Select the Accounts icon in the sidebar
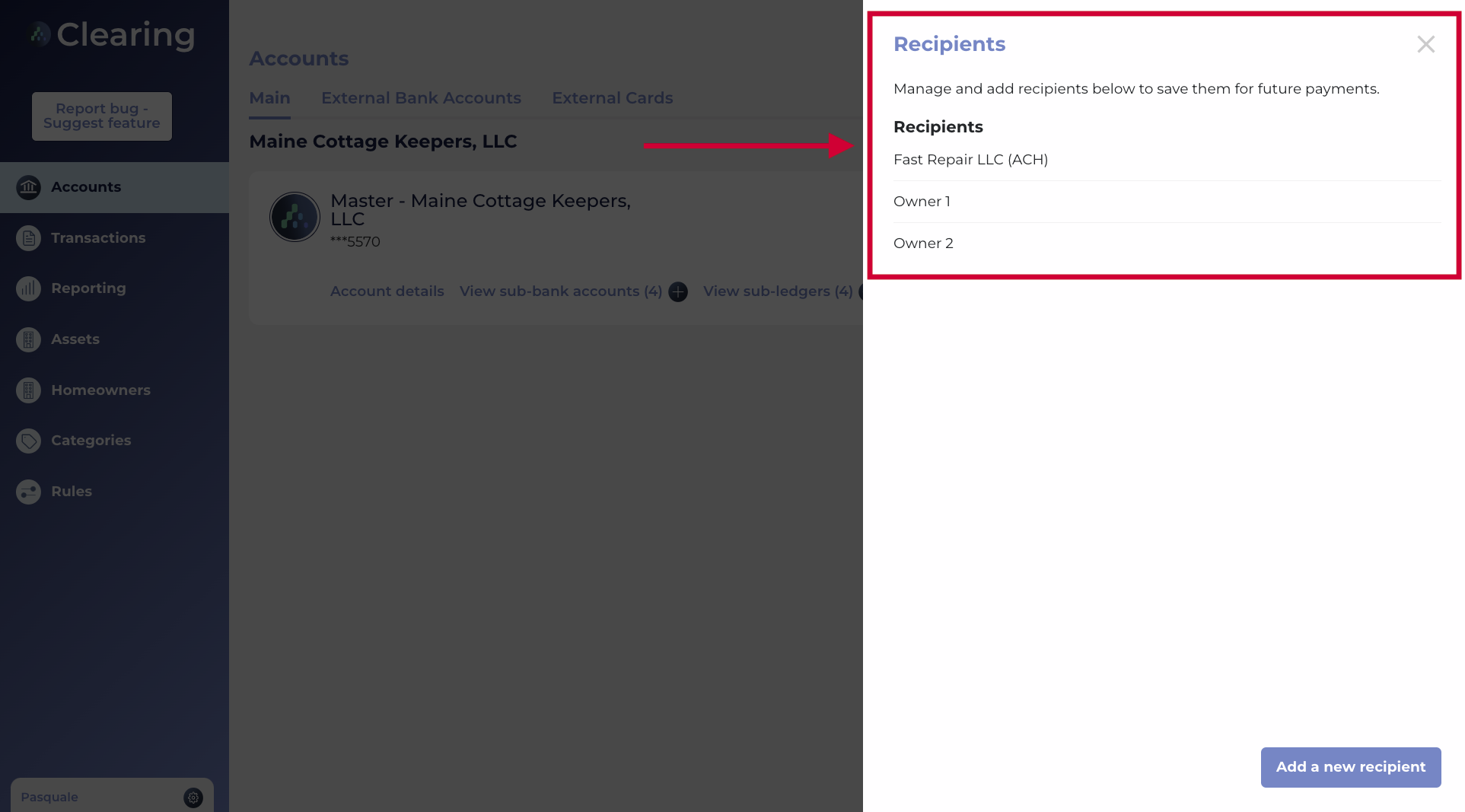The height and width of the screenshot is (812, 1465). click(28, 187)
